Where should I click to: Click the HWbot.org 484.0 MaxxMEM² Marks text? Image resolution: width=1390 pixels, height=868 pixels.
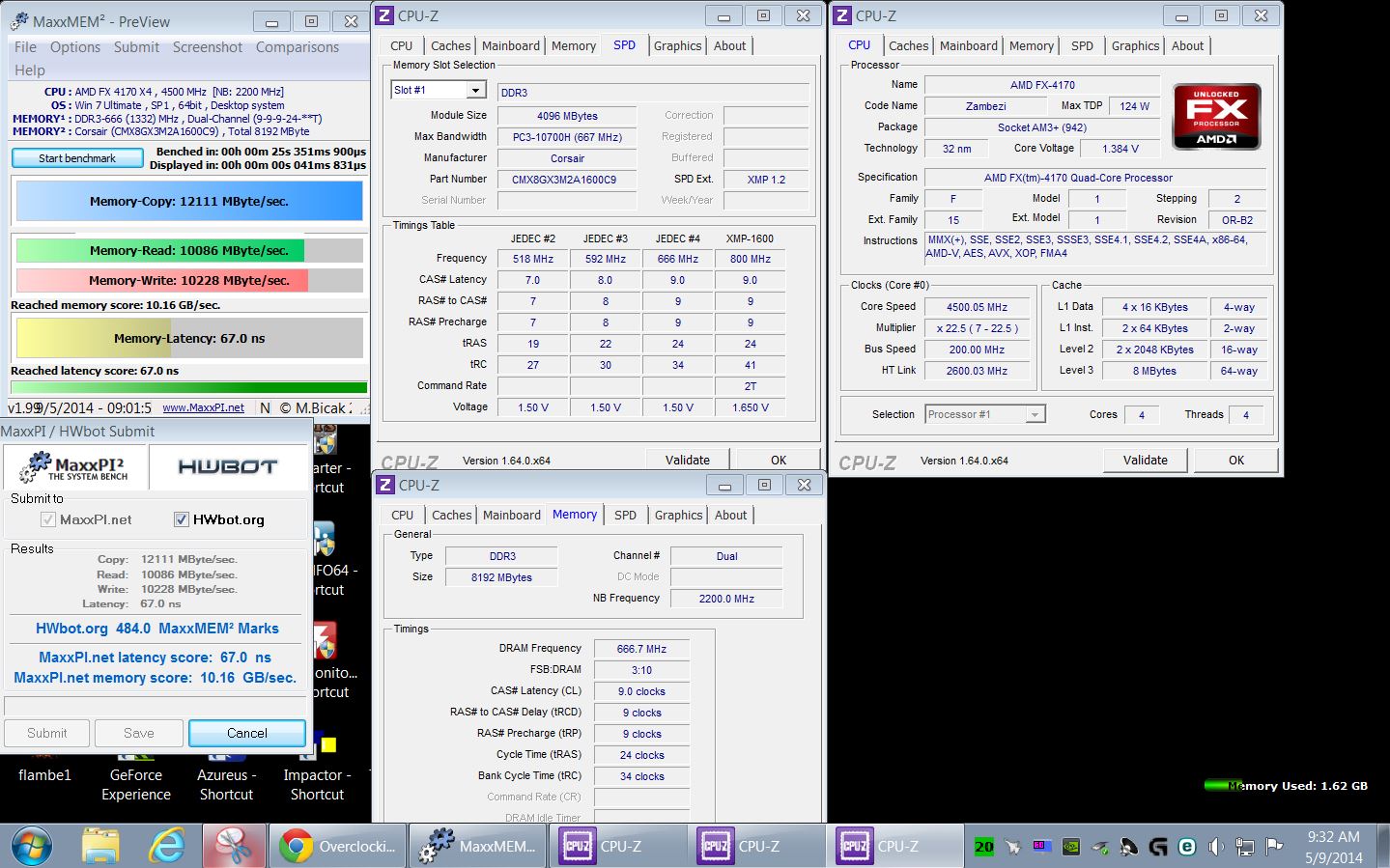[x=157, y=629]
